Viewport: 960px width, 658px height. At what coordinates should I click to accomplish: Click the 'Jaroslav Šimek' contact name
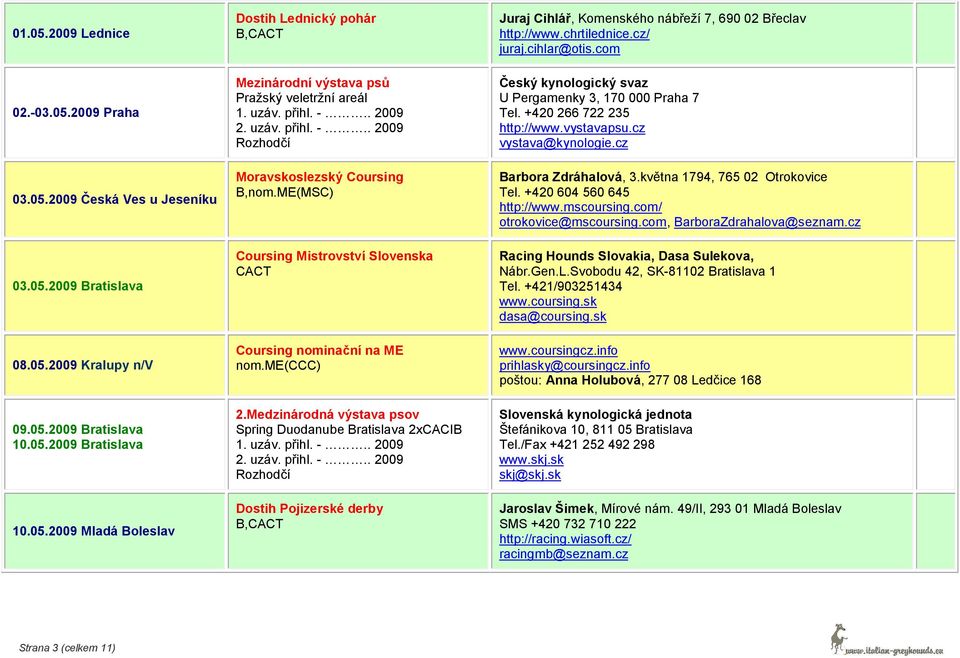click(546, 509)
